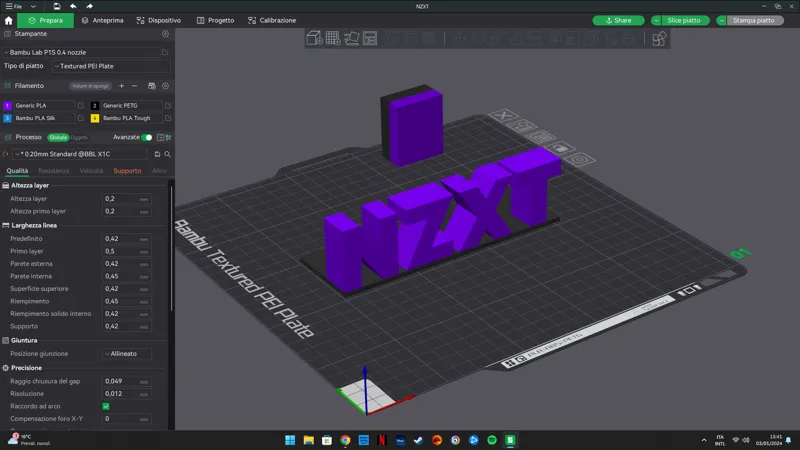Remove a filament with the minus icon
The height and width of the screenshot is (450, 800).
135,86
